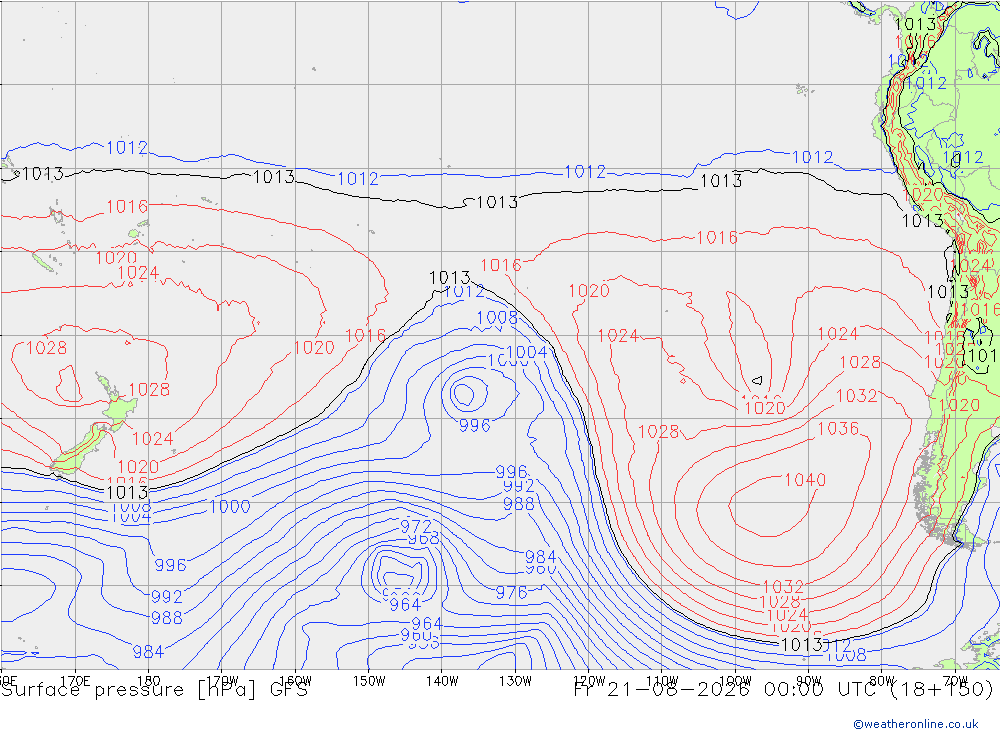The width and height of the screenshot is (1000, 733).
Task: Click the 968 isobar label
Action: 423,539
